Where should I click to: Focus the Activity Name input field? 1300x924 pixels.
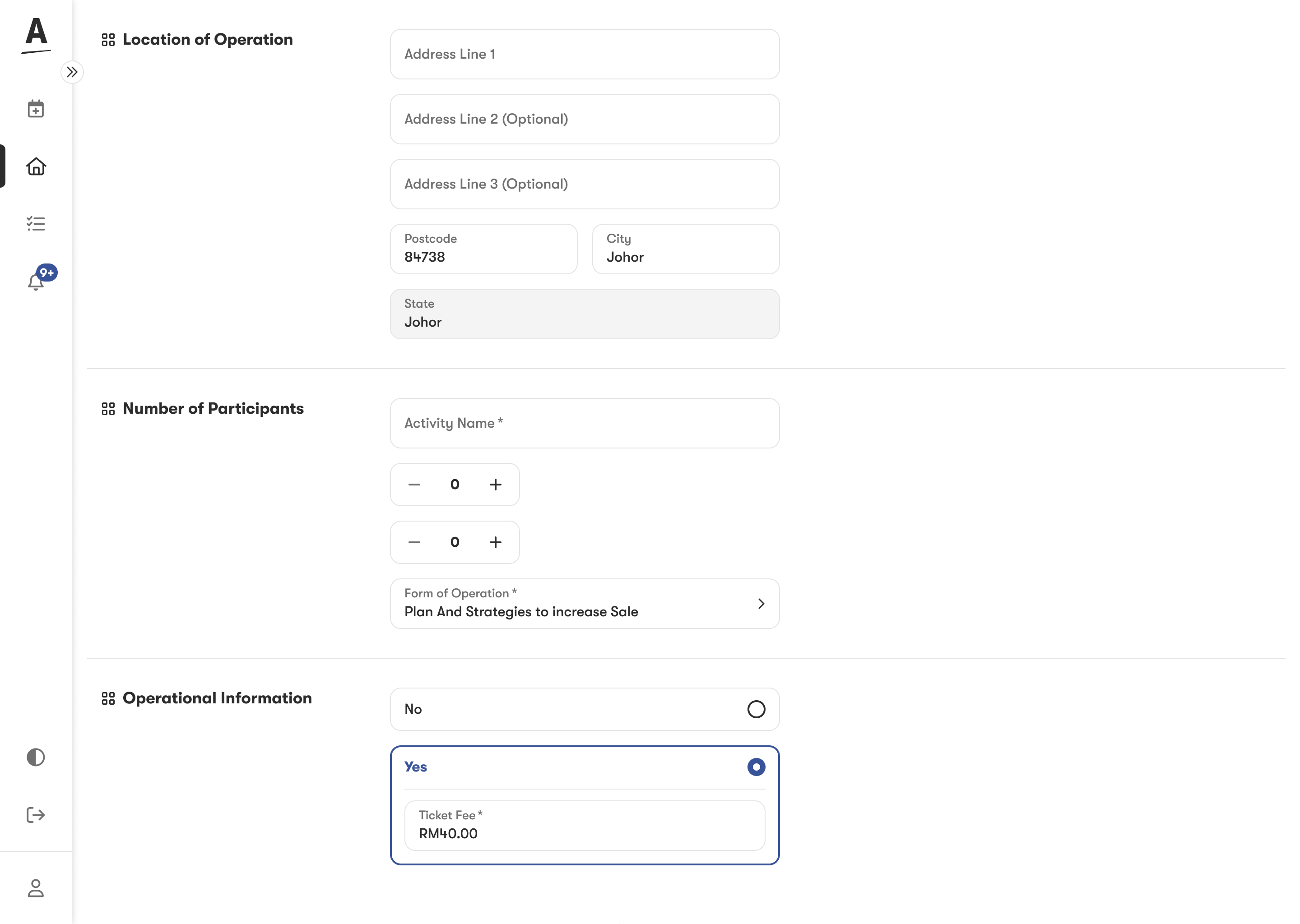(585, 423)
